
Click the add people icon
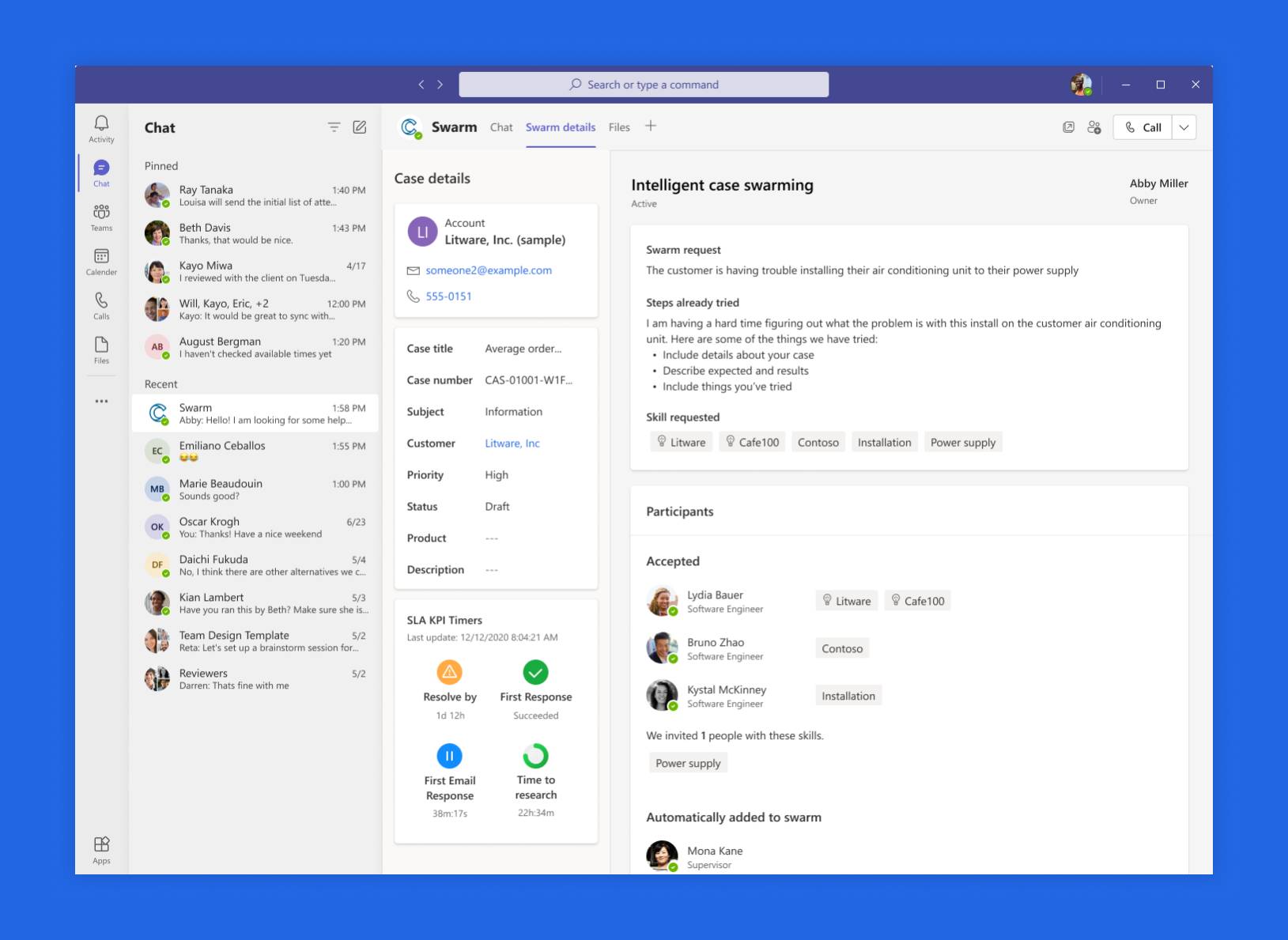(1094, 127)
